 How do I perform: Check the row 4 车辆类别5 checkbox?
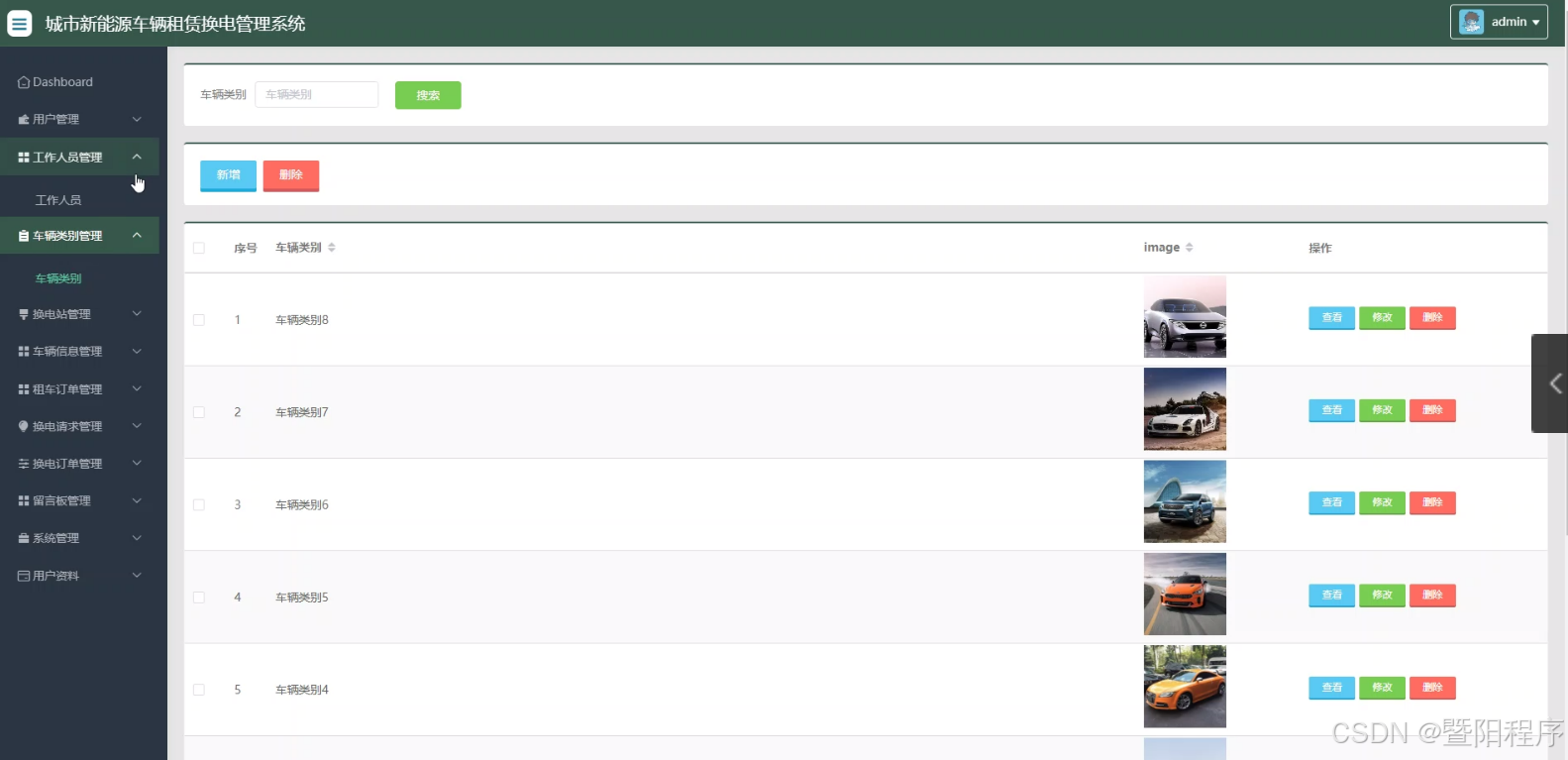(199, 597)
